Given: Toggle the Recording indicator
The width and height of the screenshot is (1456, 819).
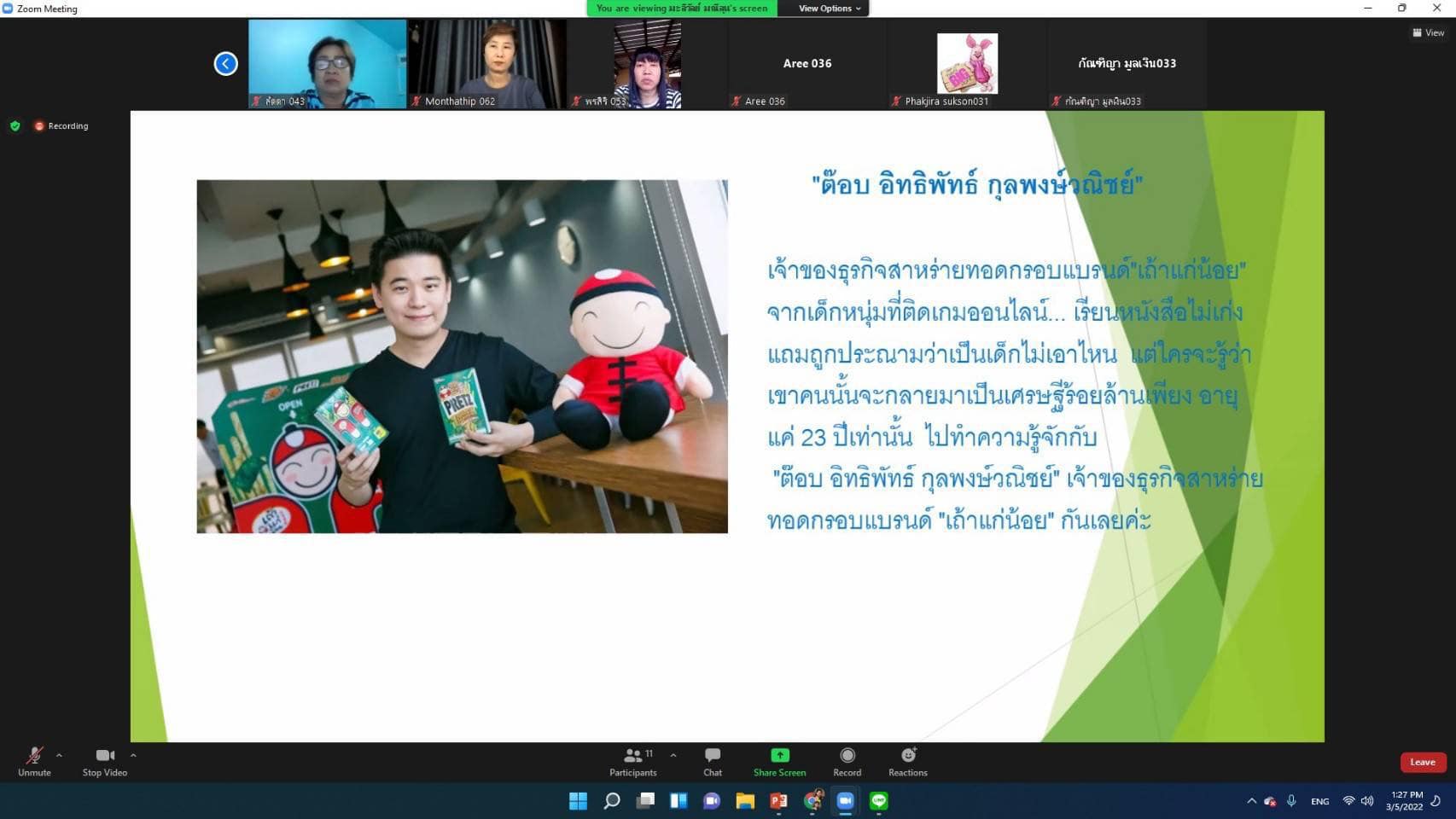Looking at the screenshot, I should 61,126.
